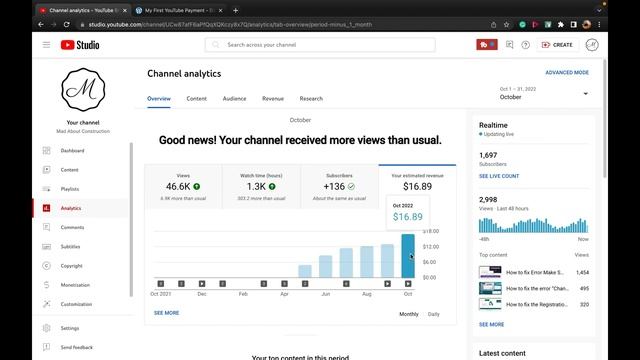Viewport: 640px width, 360px height.
Task: Click the Search across your channel field
Action: click(x=320, y=45)
